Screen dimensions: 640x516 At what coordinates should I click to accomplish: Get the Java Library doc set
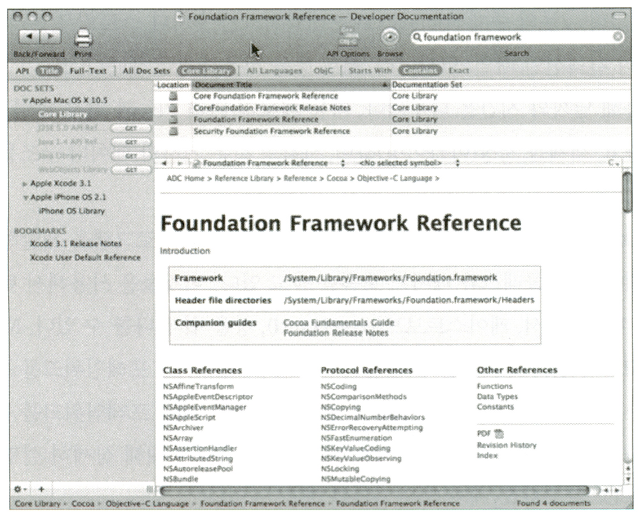pos(131,156)
